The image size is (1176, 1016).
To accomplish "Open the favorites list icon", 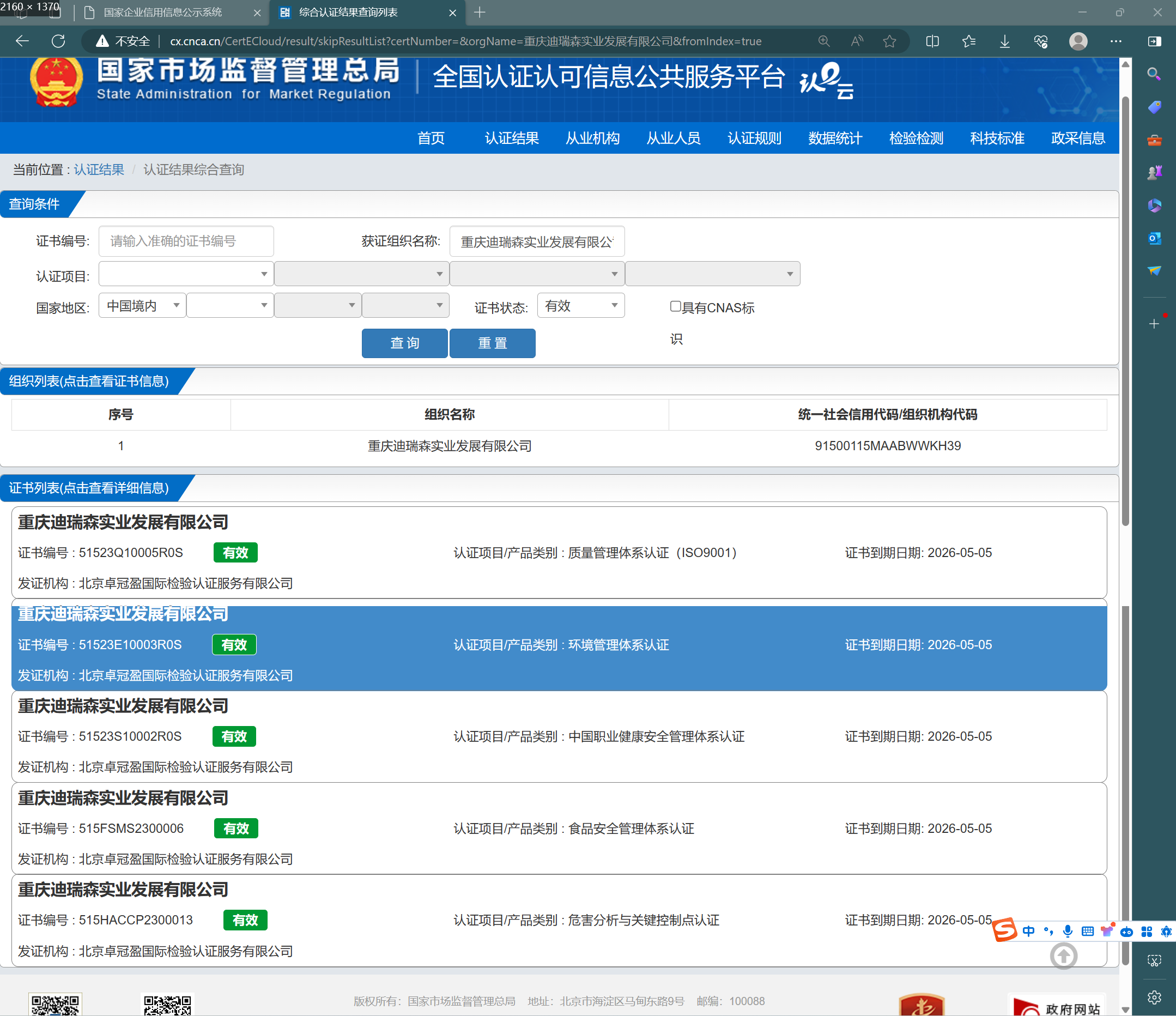I will [969, 41].
